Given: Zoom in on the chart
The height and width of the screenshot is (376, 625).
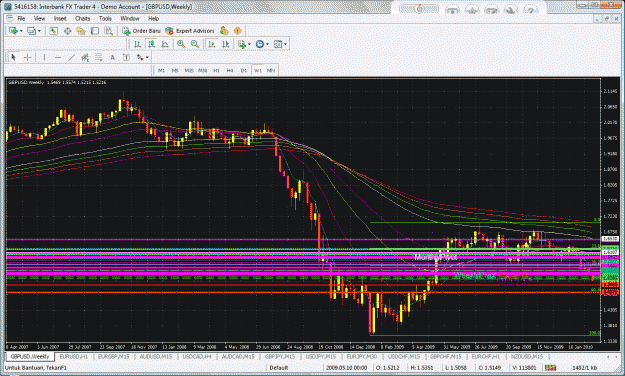Looking at the screenshot, I should coord(181,44).
